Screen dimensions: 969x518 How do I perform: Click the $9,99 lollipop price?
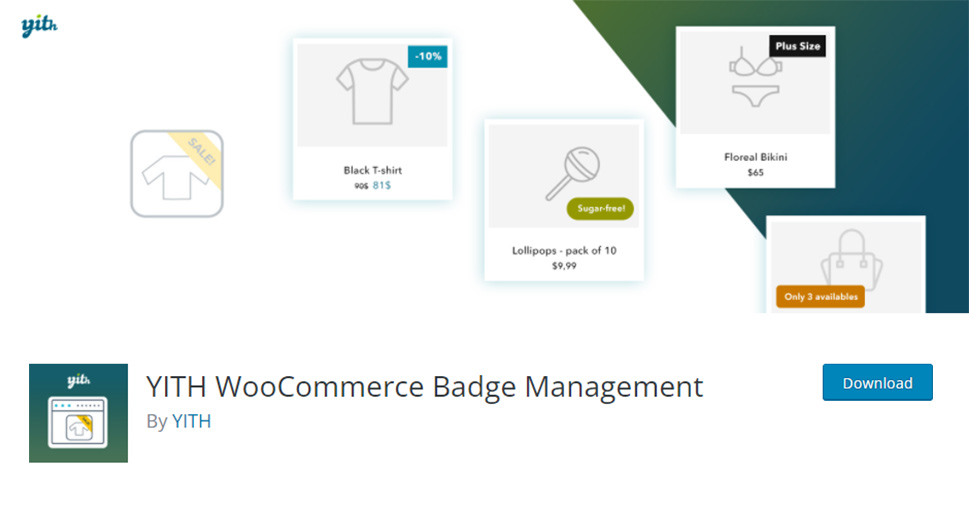point(564,266)
